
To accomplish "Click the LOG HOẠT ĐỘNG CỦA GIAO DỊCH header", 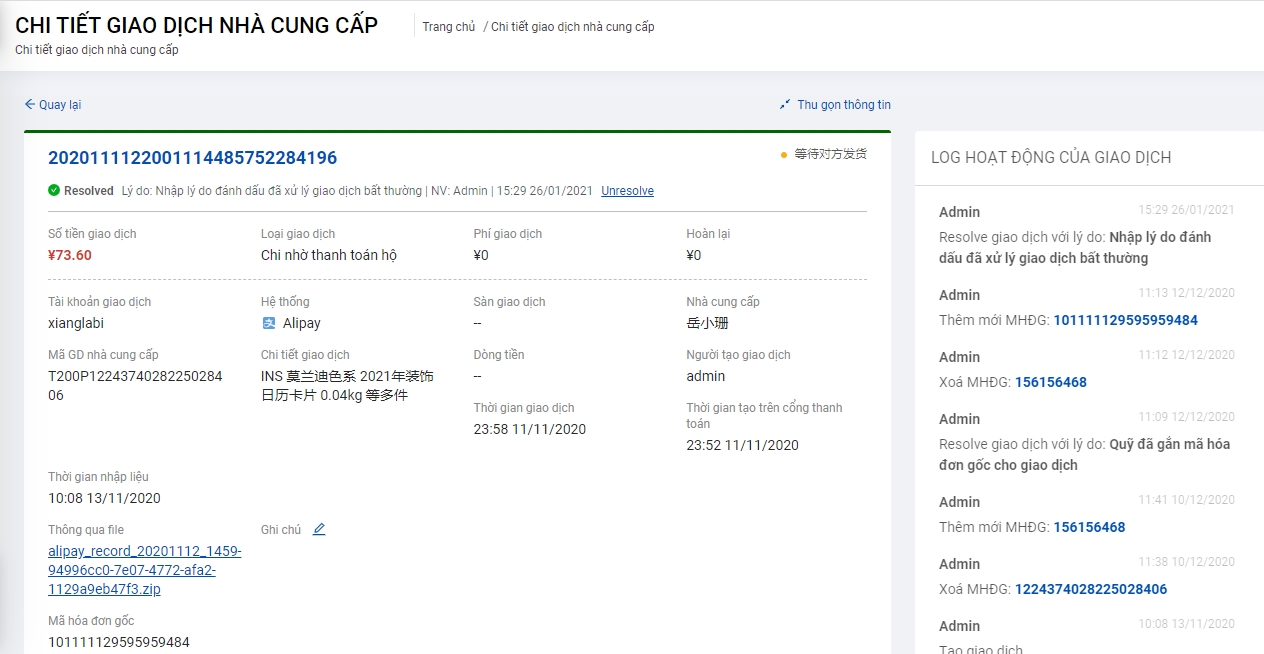I will point(1050,157).
